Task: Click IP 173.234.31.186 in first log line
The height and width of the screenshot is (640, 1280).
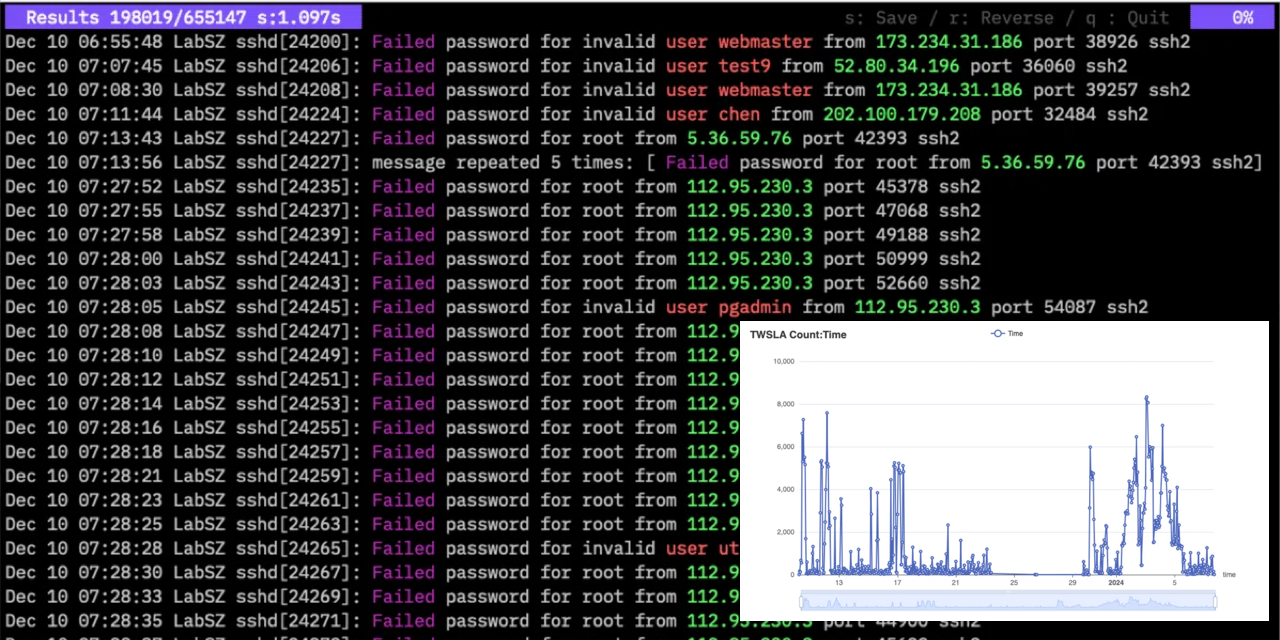Action: click(x=949, y=42)
